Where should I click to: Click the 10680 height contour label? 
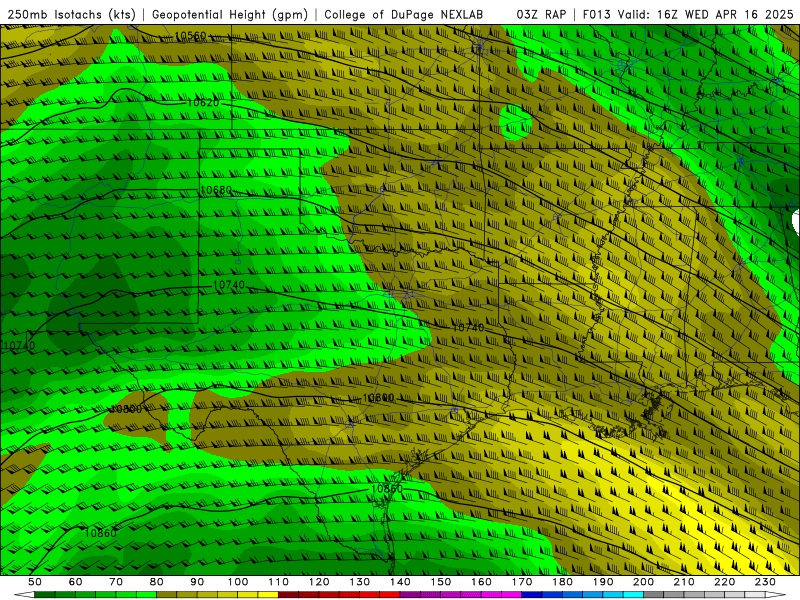pyautogui.click(x=216, y=190)
